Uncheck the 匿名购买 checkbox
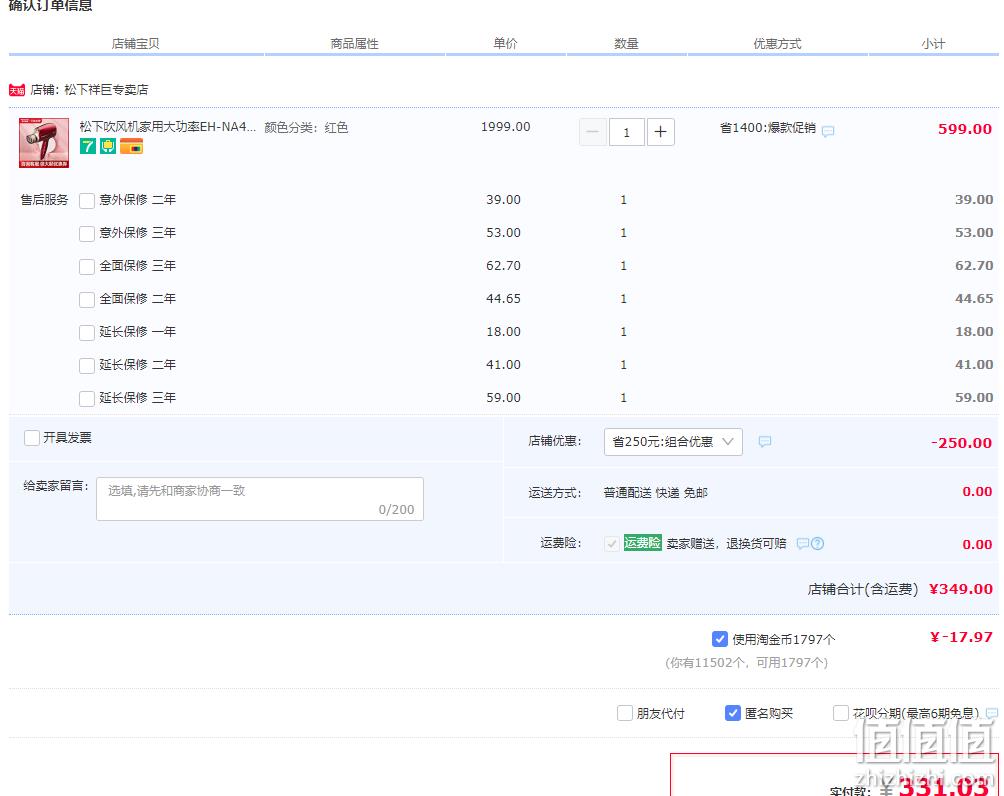 pos(733,713)
